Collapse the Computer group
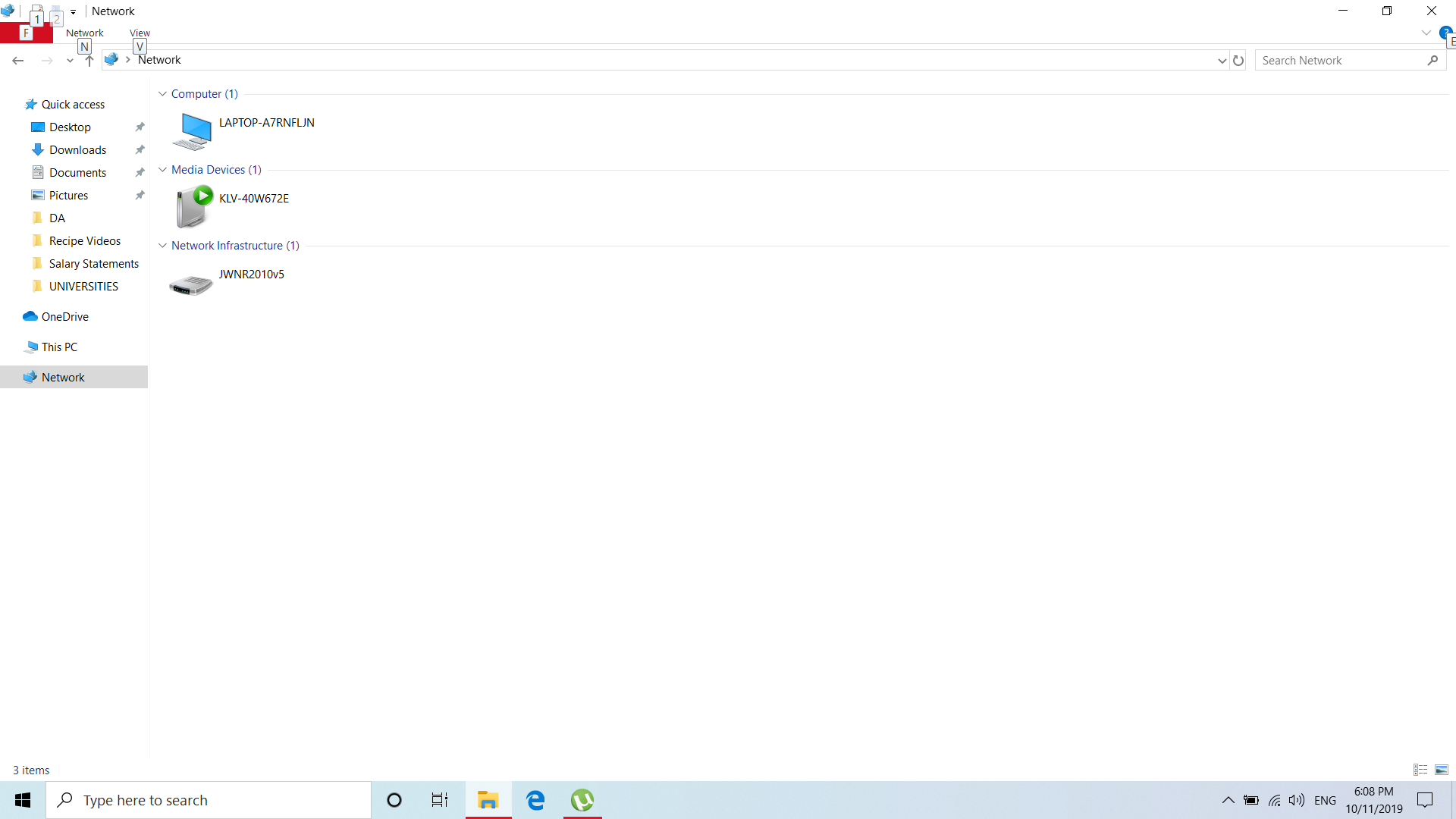The width and height of the screenshot is (1456, 819). 162,94
